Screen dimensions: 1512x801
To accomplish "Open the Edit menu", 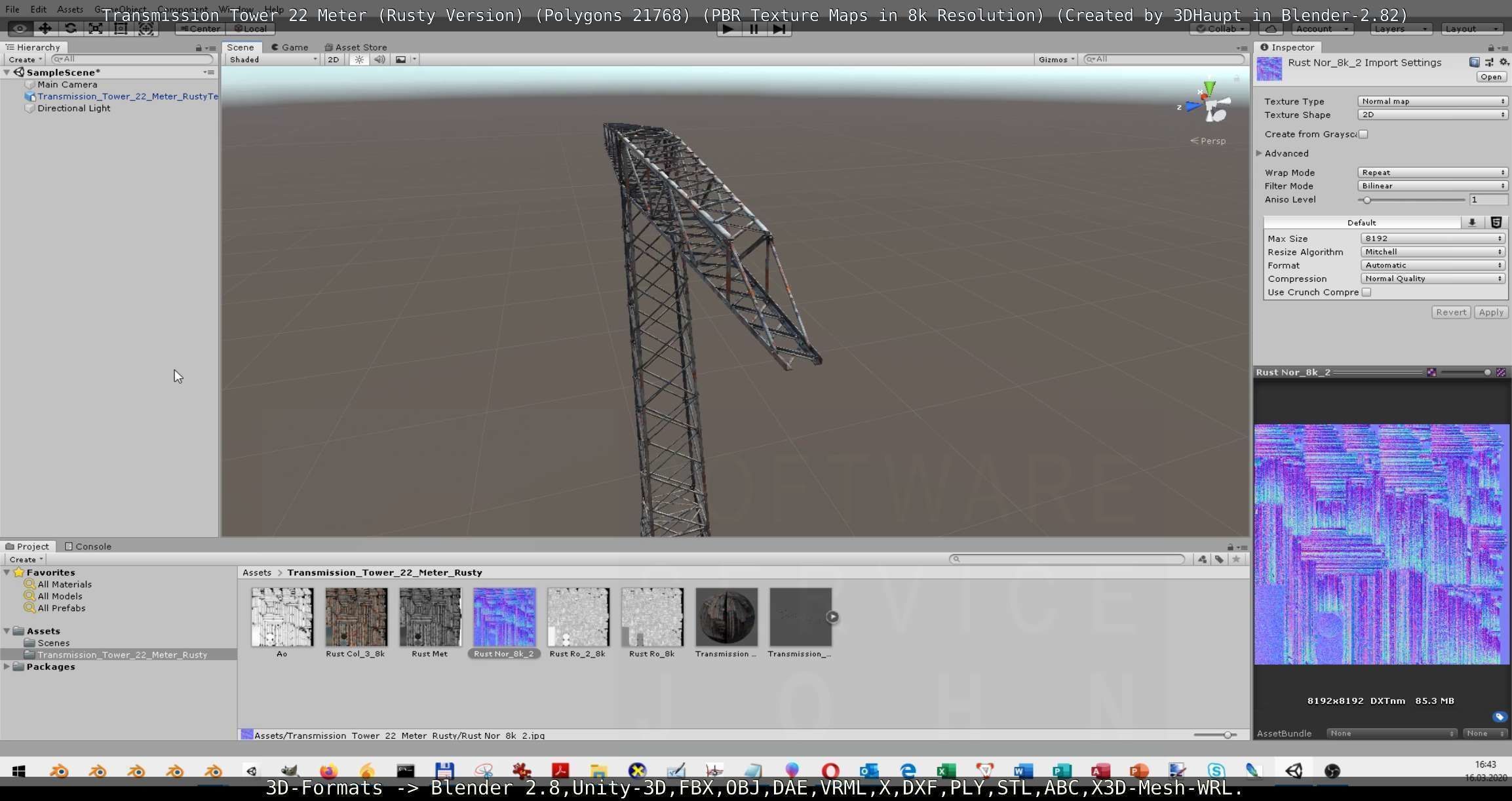I will [x=38, y=10].
